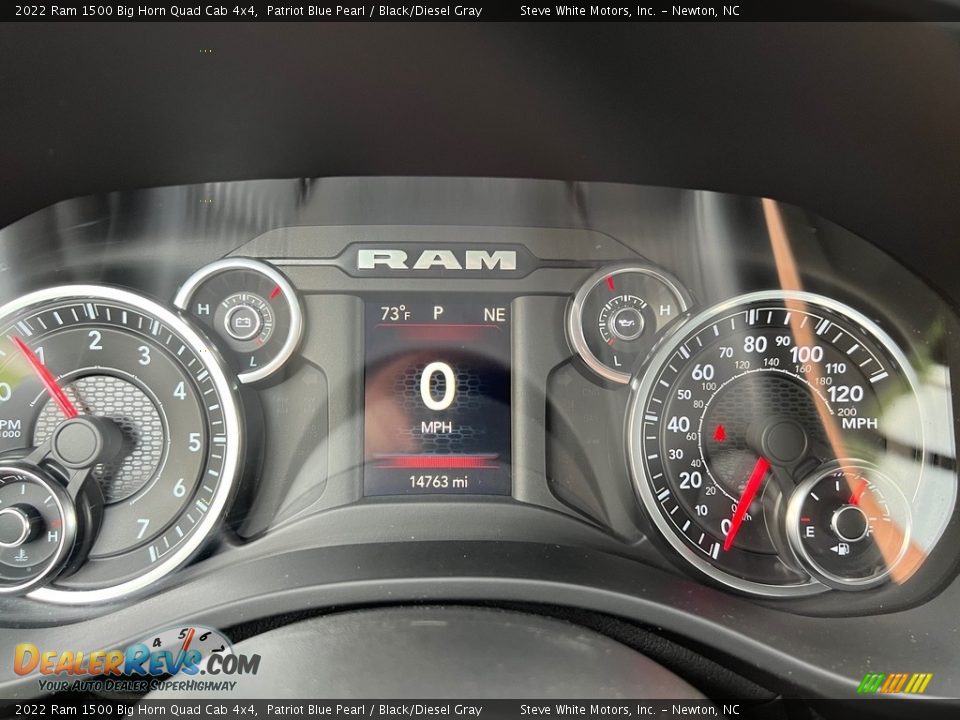
Task: Click the P gear indicator
Action: pos(438,313)
